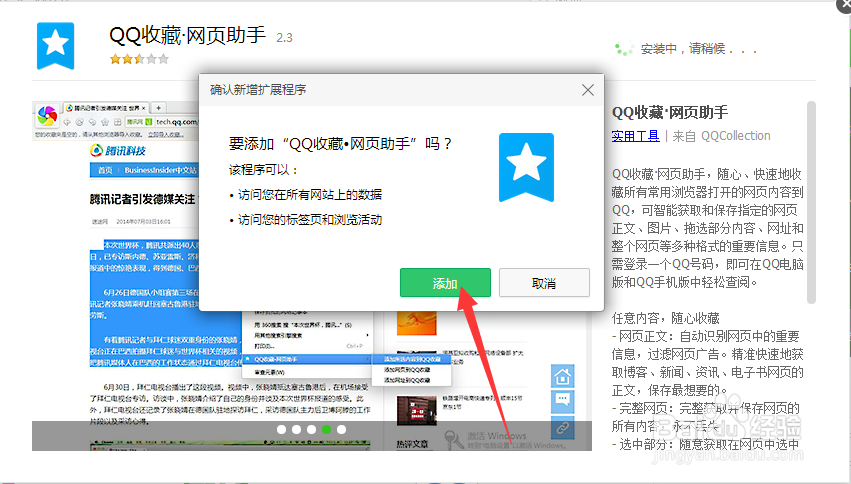Viewport: 851px width, 484px height.
Task: Select the third carousel dot
Action: point(311,429)
